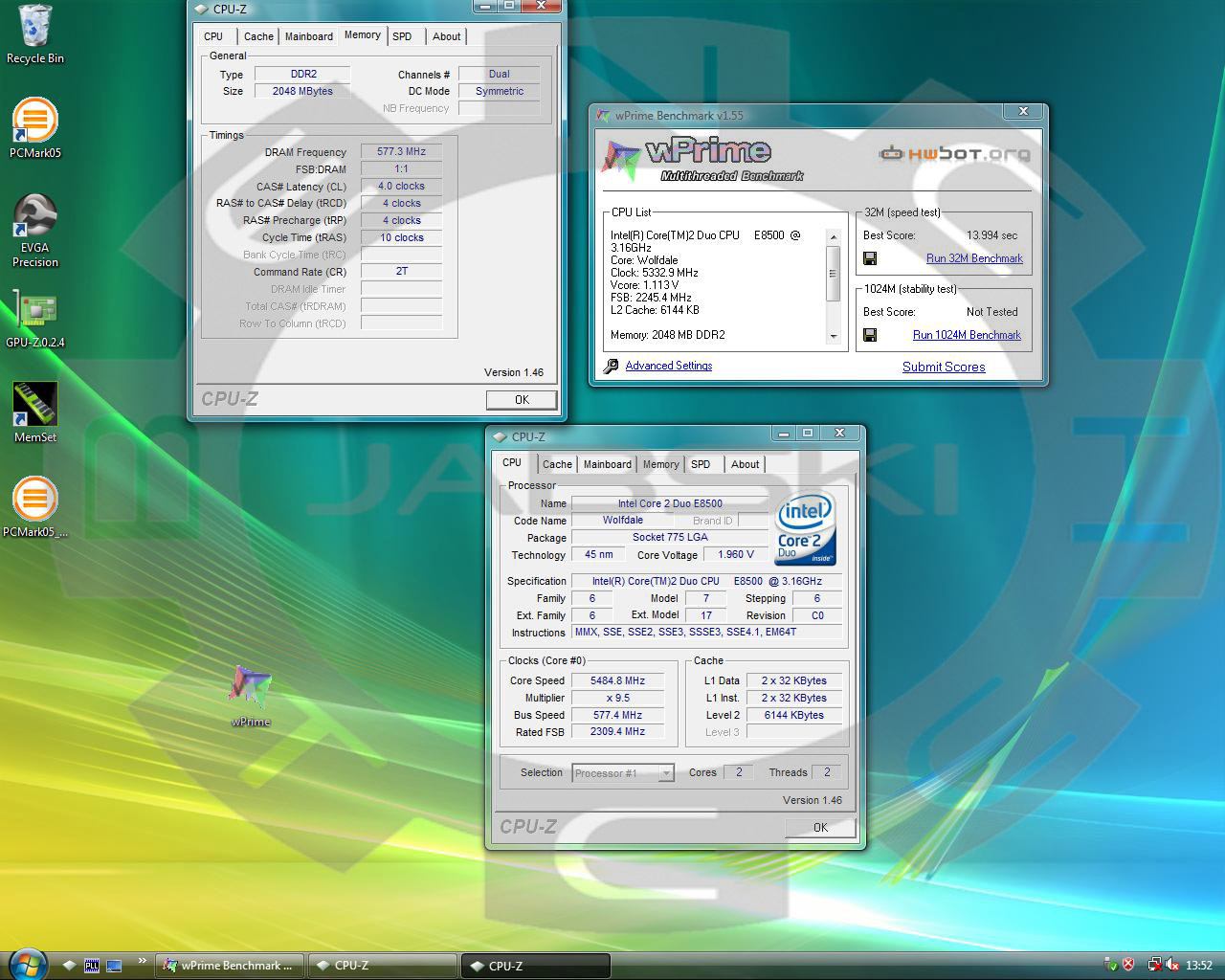Click the CPU-Z title icon of the CPU window
The image size is (1225, 980).
pos(499,437)
